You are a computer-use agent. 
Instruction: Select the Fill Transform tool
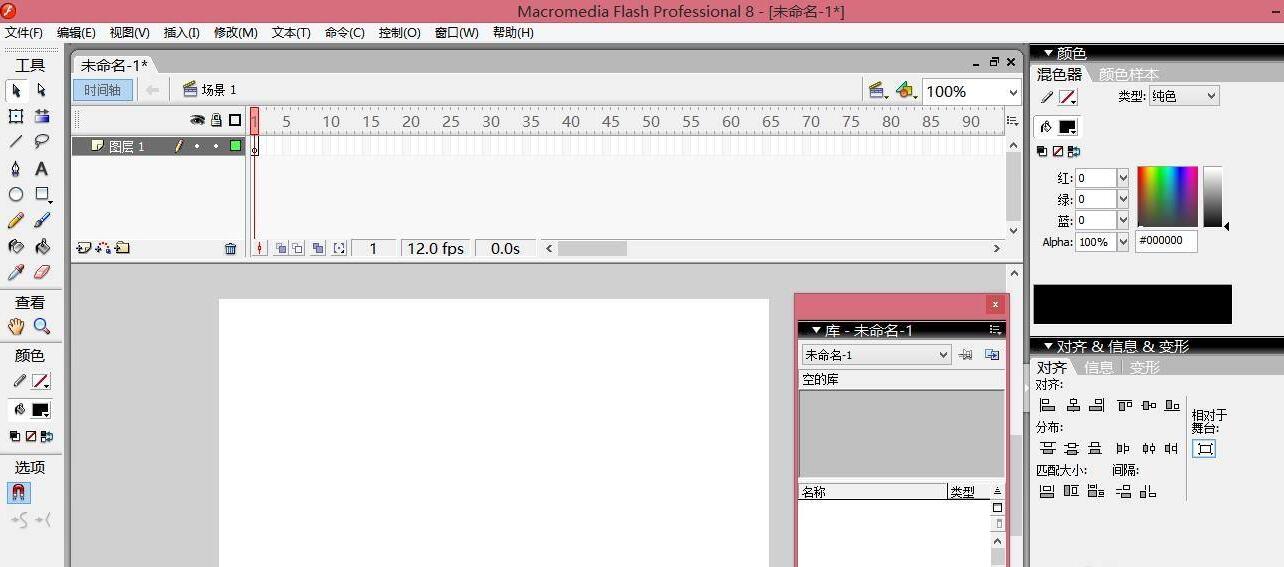(x=42, y=116)
